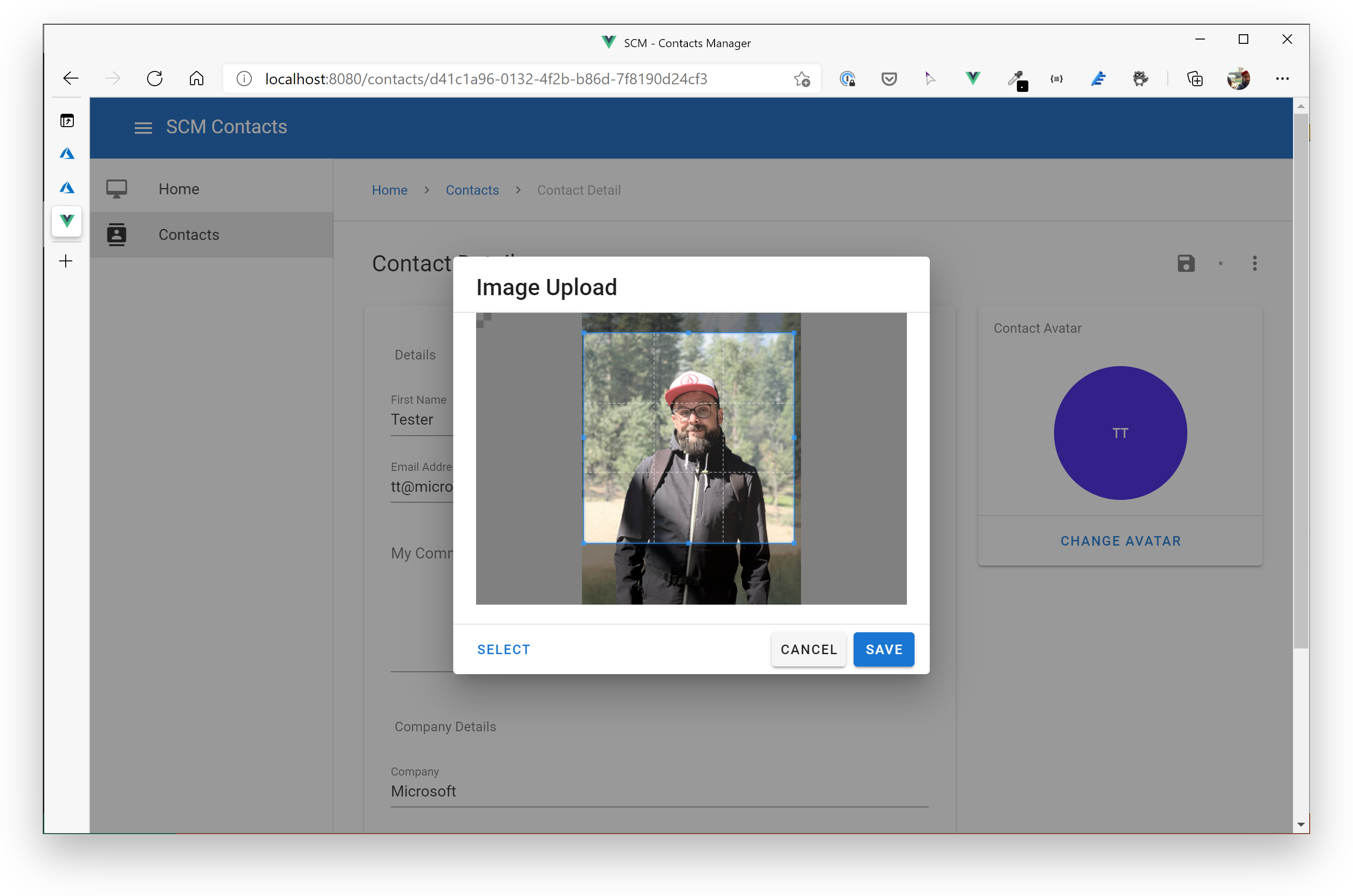Screen dimensions: 1353x896
Task: Click the save contact icon in toolbar
Action: pyautogui.click(x=1186, y=263)
